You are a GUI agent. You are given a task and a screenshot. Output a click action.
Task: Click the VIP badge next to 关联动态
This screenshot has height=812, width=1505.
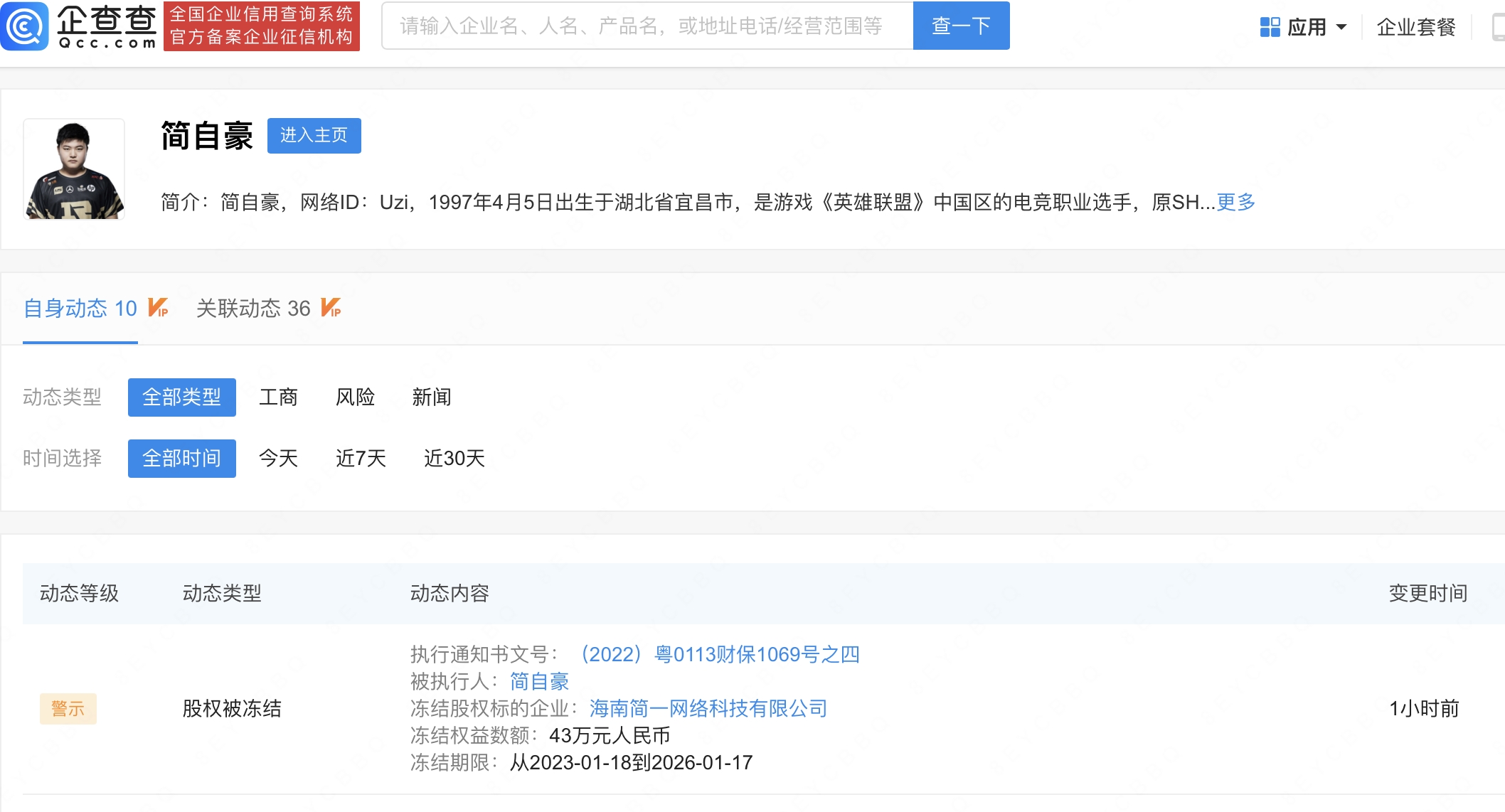(x=331, y=308)
